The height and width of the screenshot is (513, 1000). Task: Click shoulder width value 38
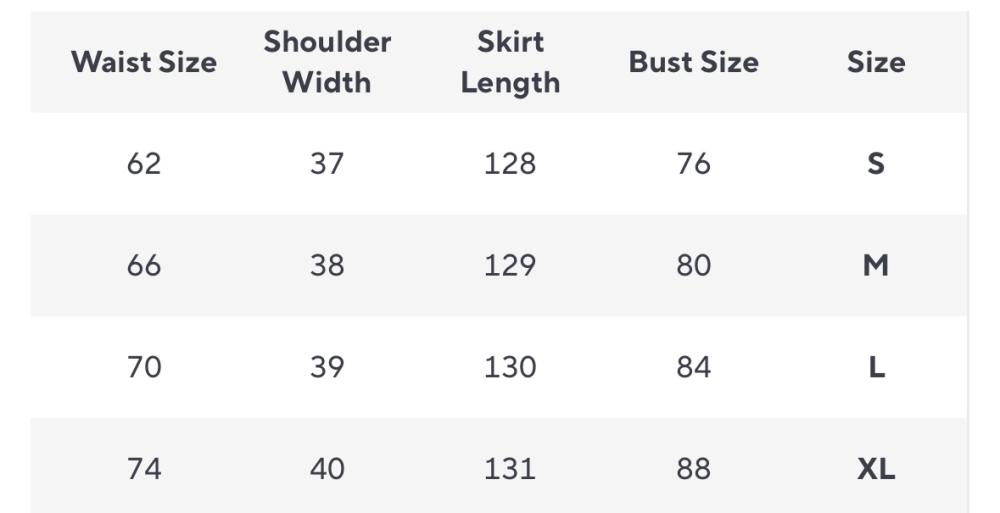click(x=327, y=265)
